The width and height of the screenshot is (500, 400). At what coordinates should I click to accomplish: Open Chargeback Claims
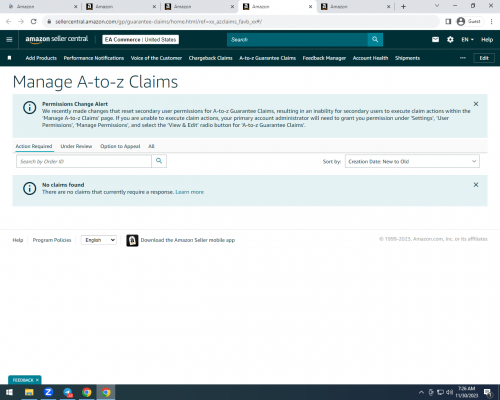point(210,58)
